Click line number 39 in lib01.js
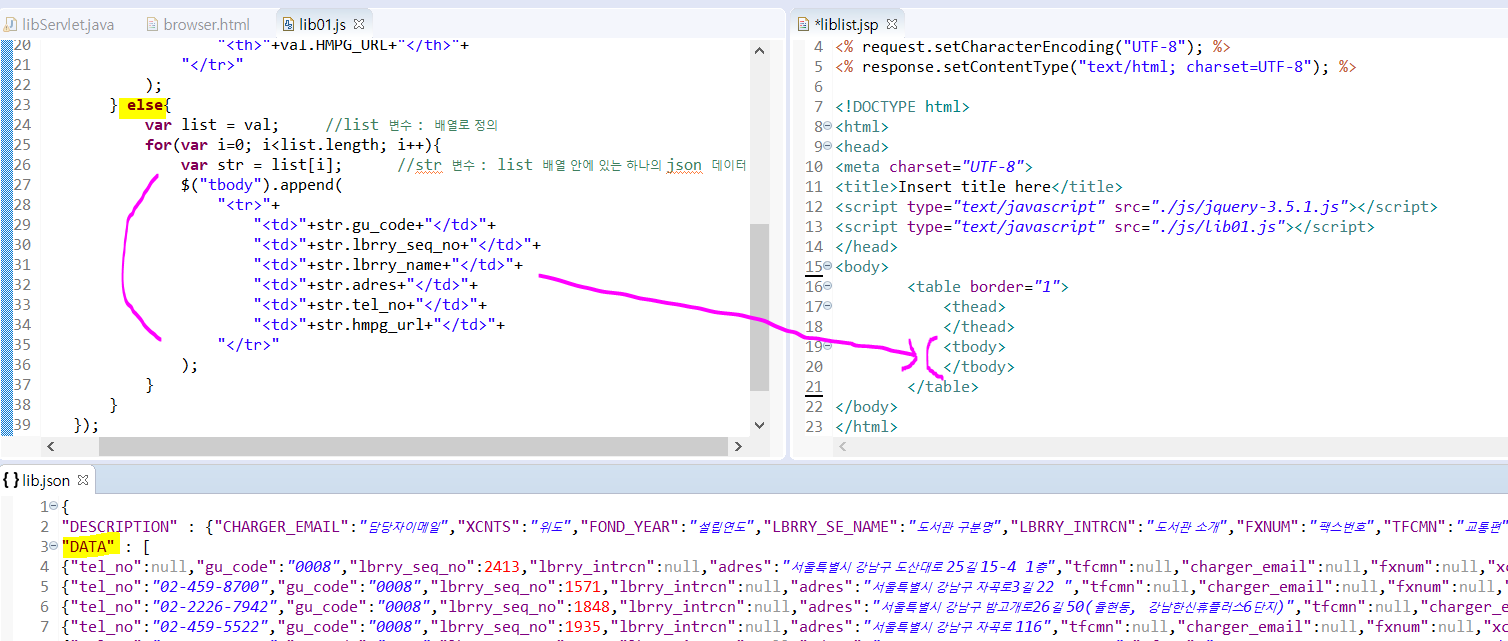The height and width of the screenshot is (641, 1508). (22, 425)
